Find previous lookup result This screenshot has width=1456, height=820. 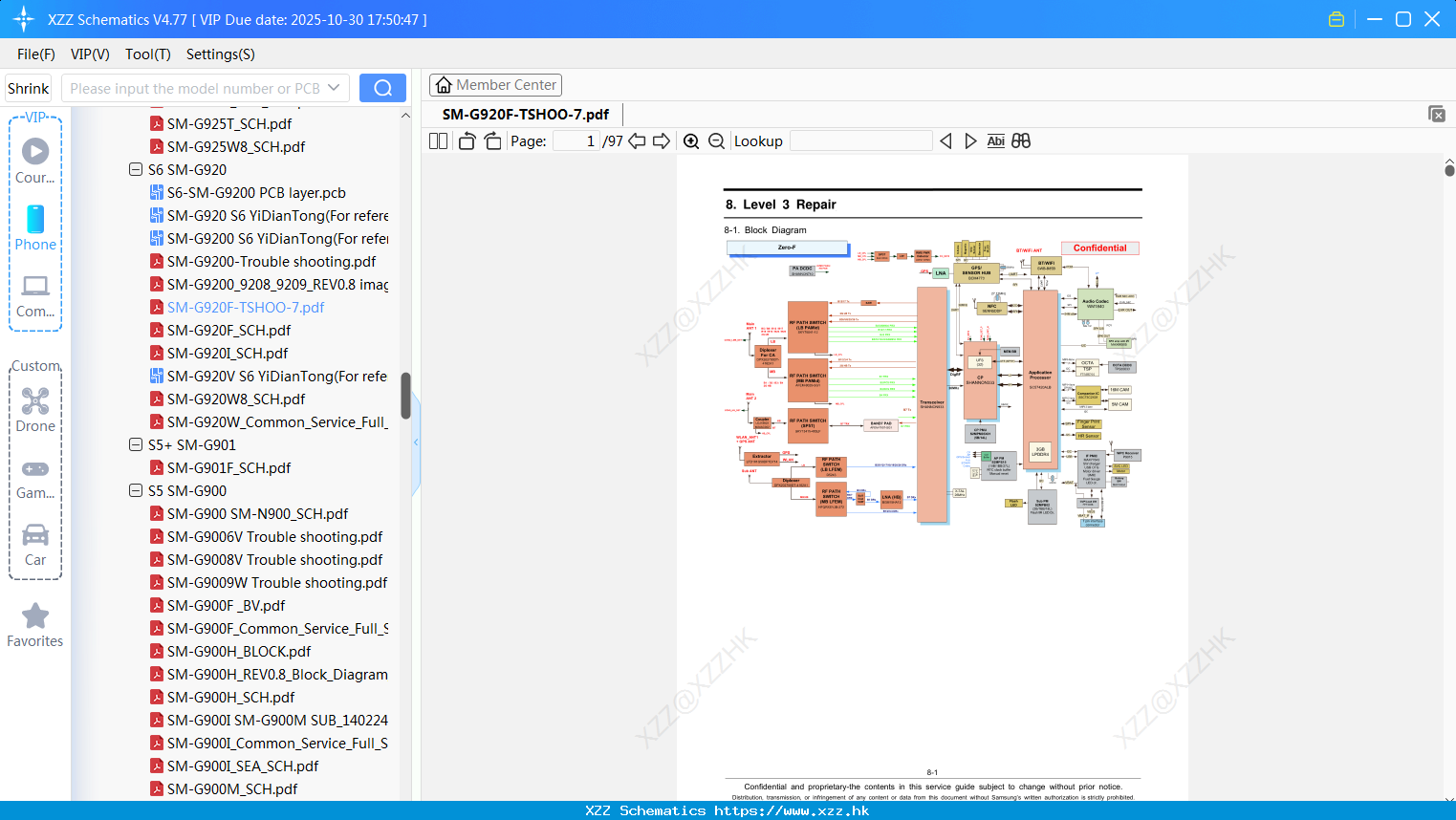point(945,141)
